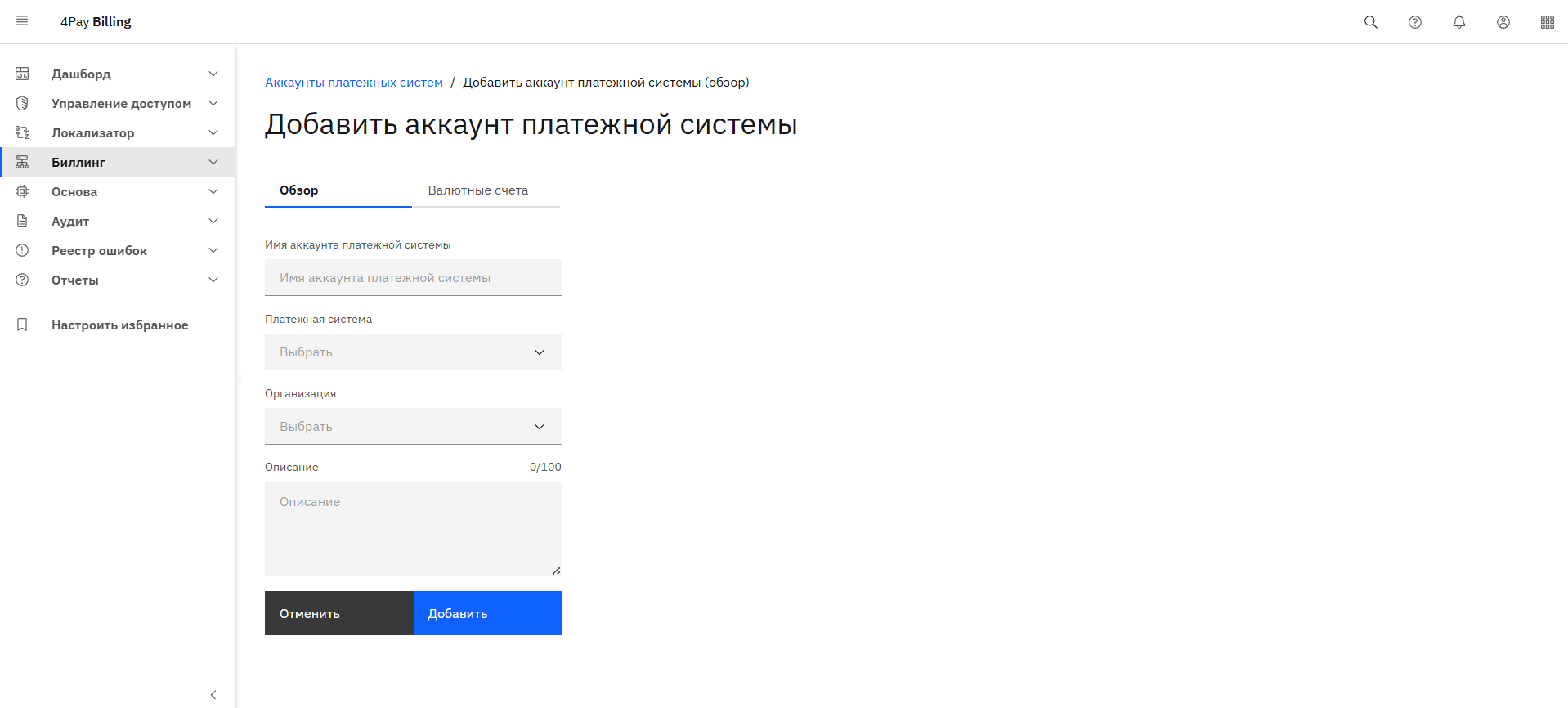Expand the Управление доступом section
The width and height of the screenshot is (1568, 708).
213,104
